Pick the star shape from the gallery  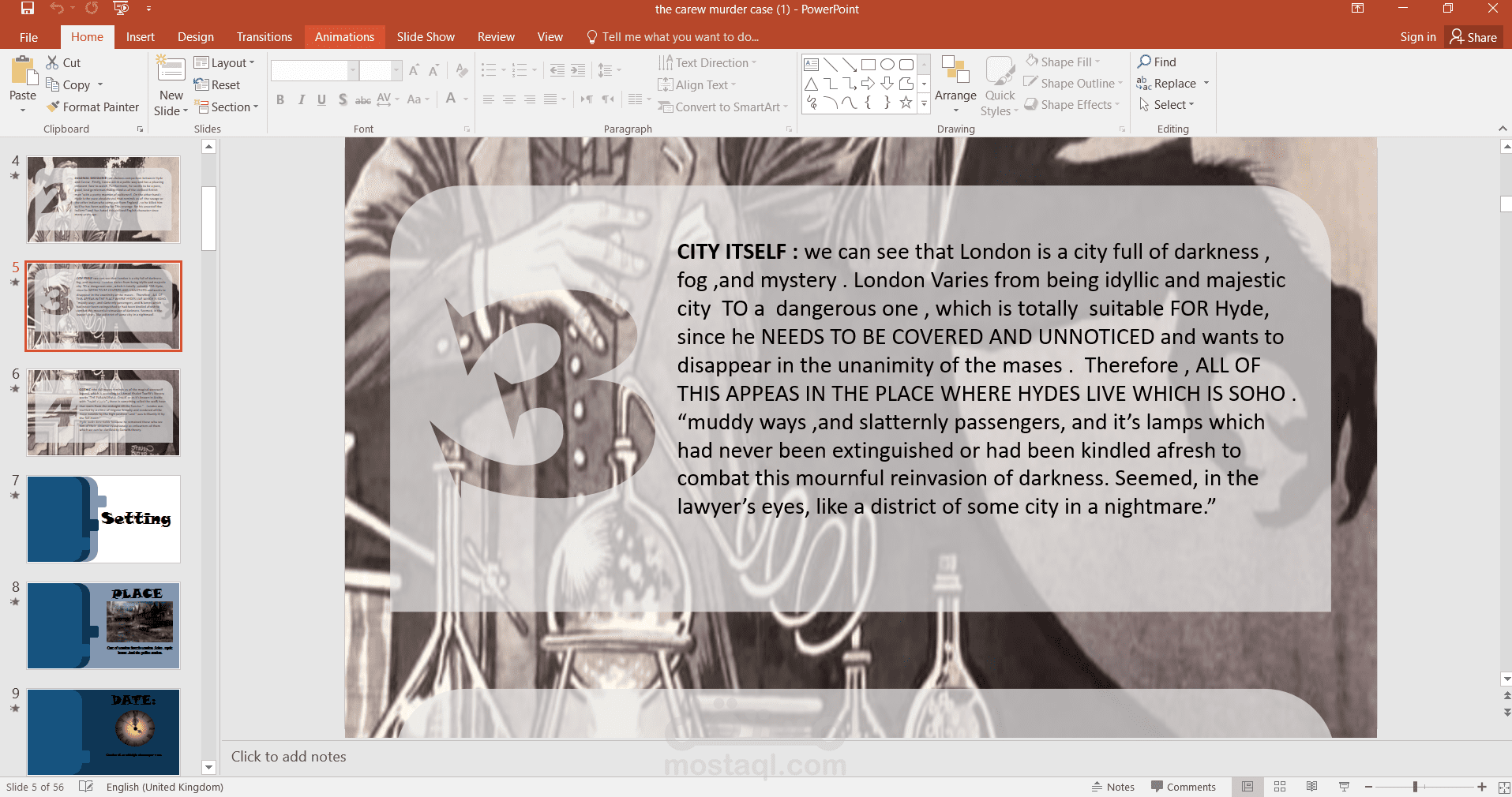[906, 103]
